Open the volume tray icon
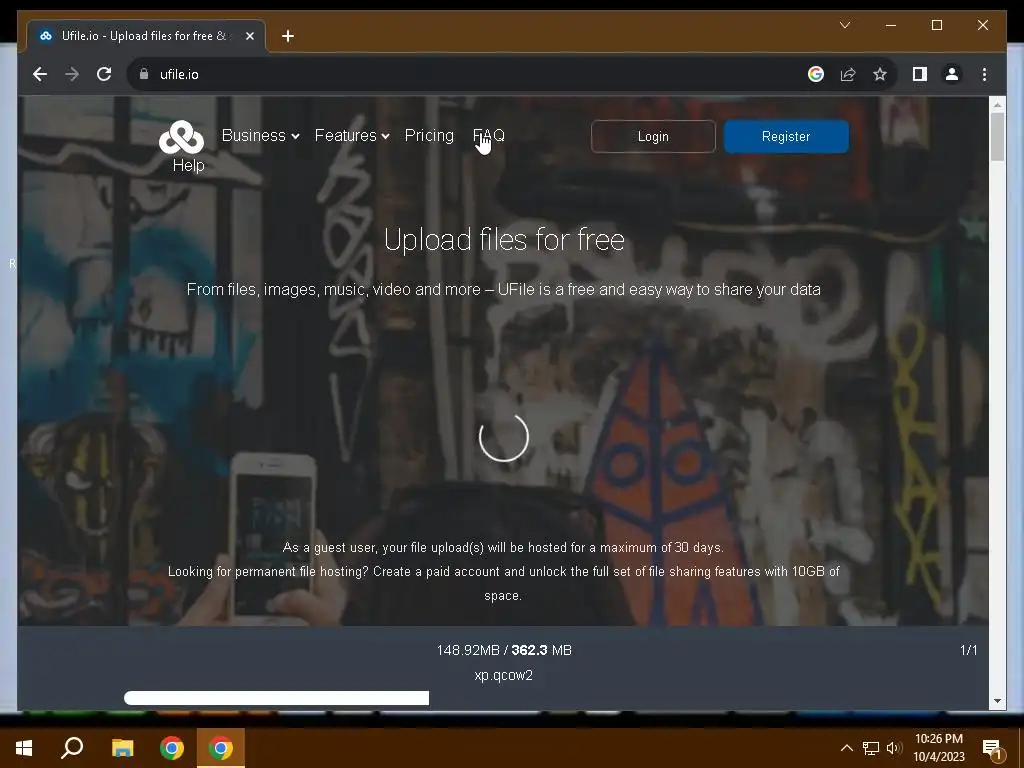This screenshot has height=768, width=1024. (894, 748)
